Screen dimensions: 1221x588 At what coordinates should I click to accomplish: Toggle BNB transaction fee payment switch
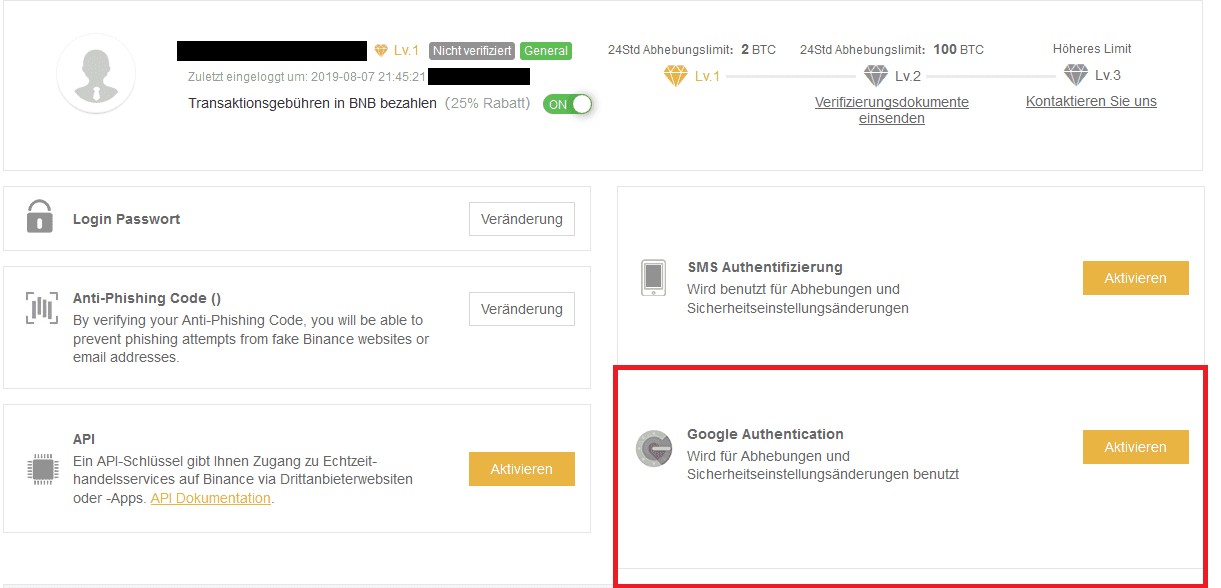click(567, 104)
